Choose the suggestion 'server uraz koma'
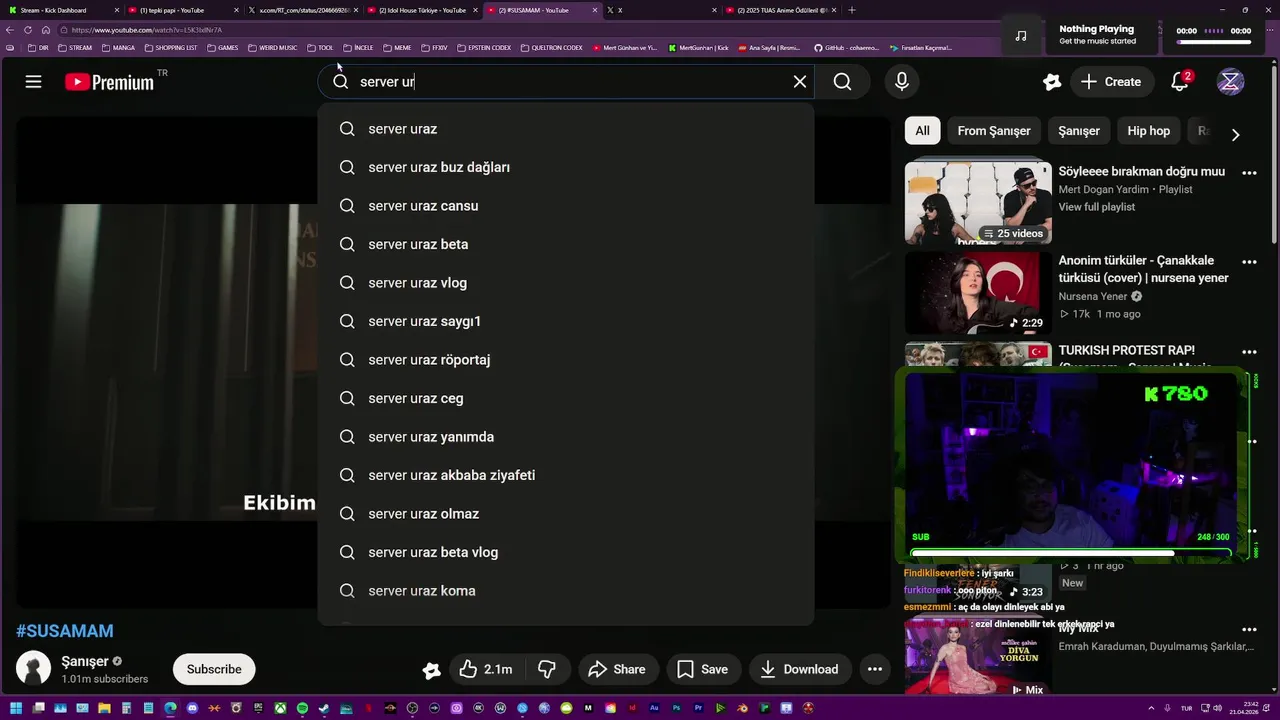1280x720 pixels. tap(566, 591)
